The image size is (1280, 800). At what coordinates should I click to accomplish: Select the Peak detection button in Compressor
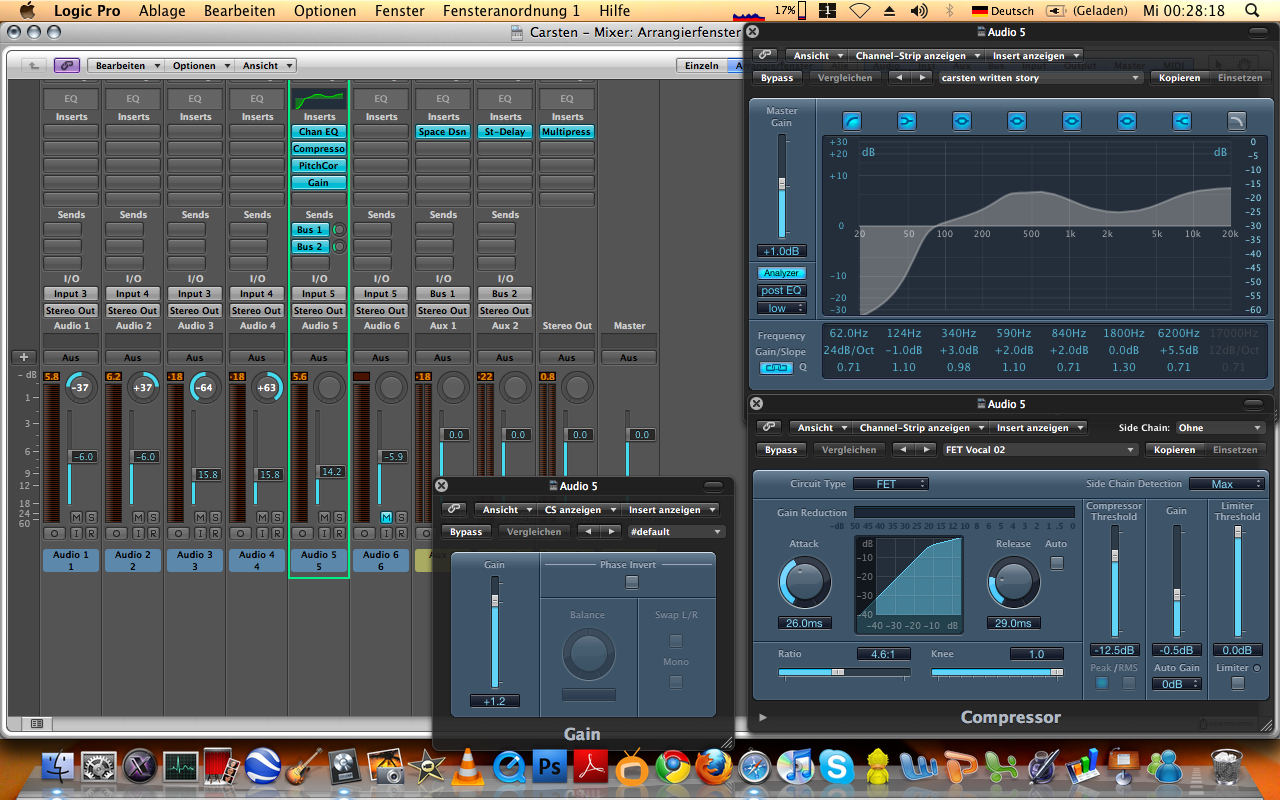[1102, 684]
